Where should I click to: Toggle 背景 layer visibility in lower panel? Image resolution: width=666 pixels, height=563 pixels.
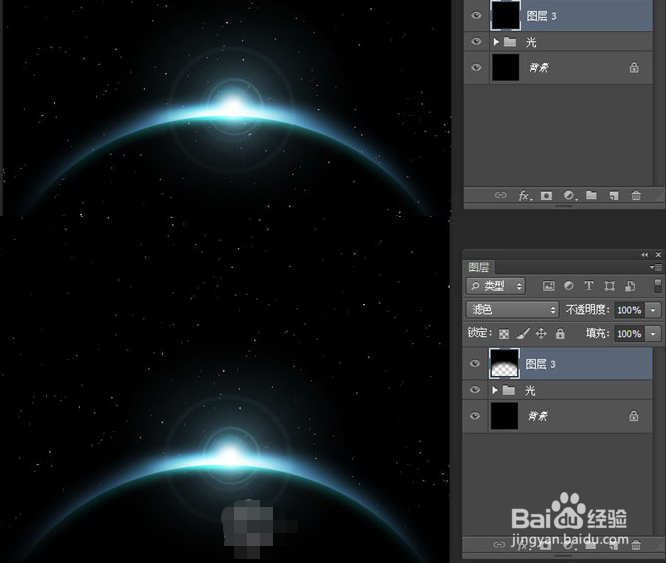coord(476,416)
